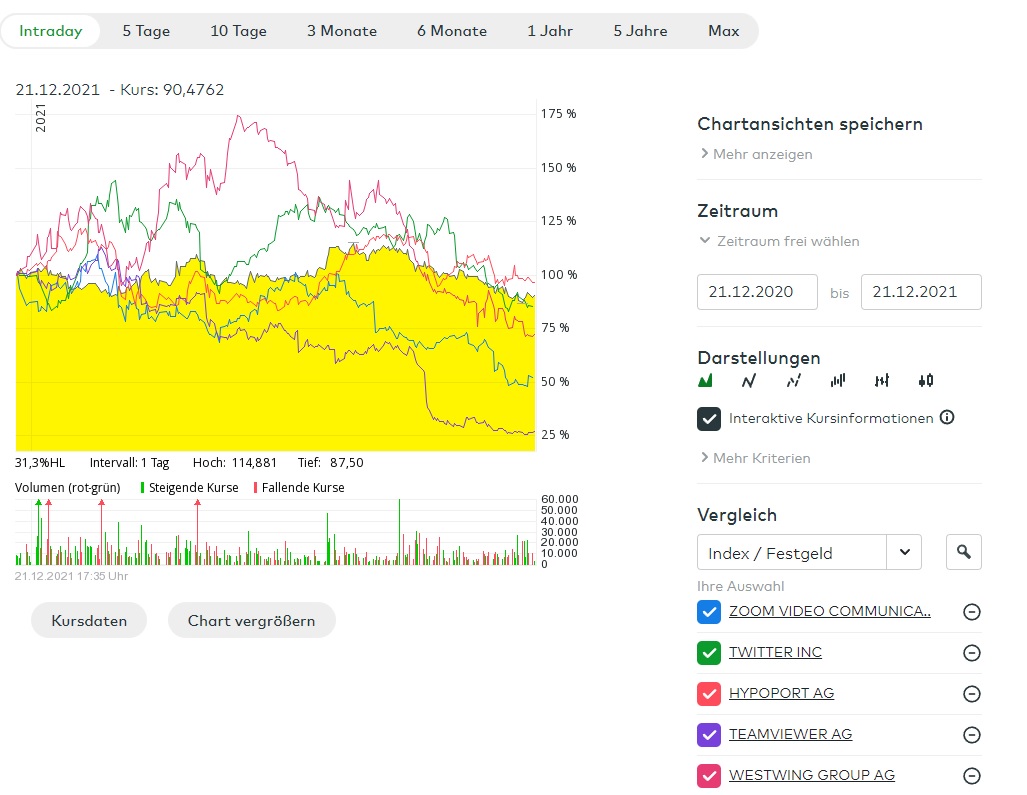The height and width of the screenshot is (795, 1027).
Task: Toggle the TWITTER INC comparison checkbox
Action: 709,652
